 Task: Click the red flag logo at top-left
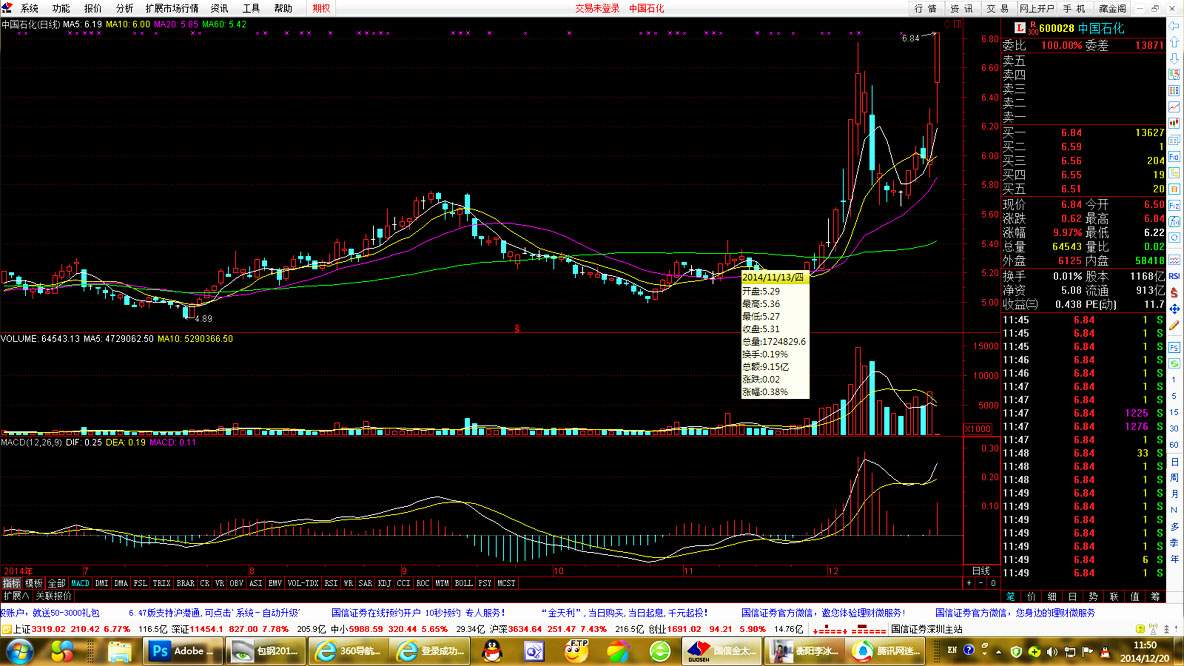[7, 8]
